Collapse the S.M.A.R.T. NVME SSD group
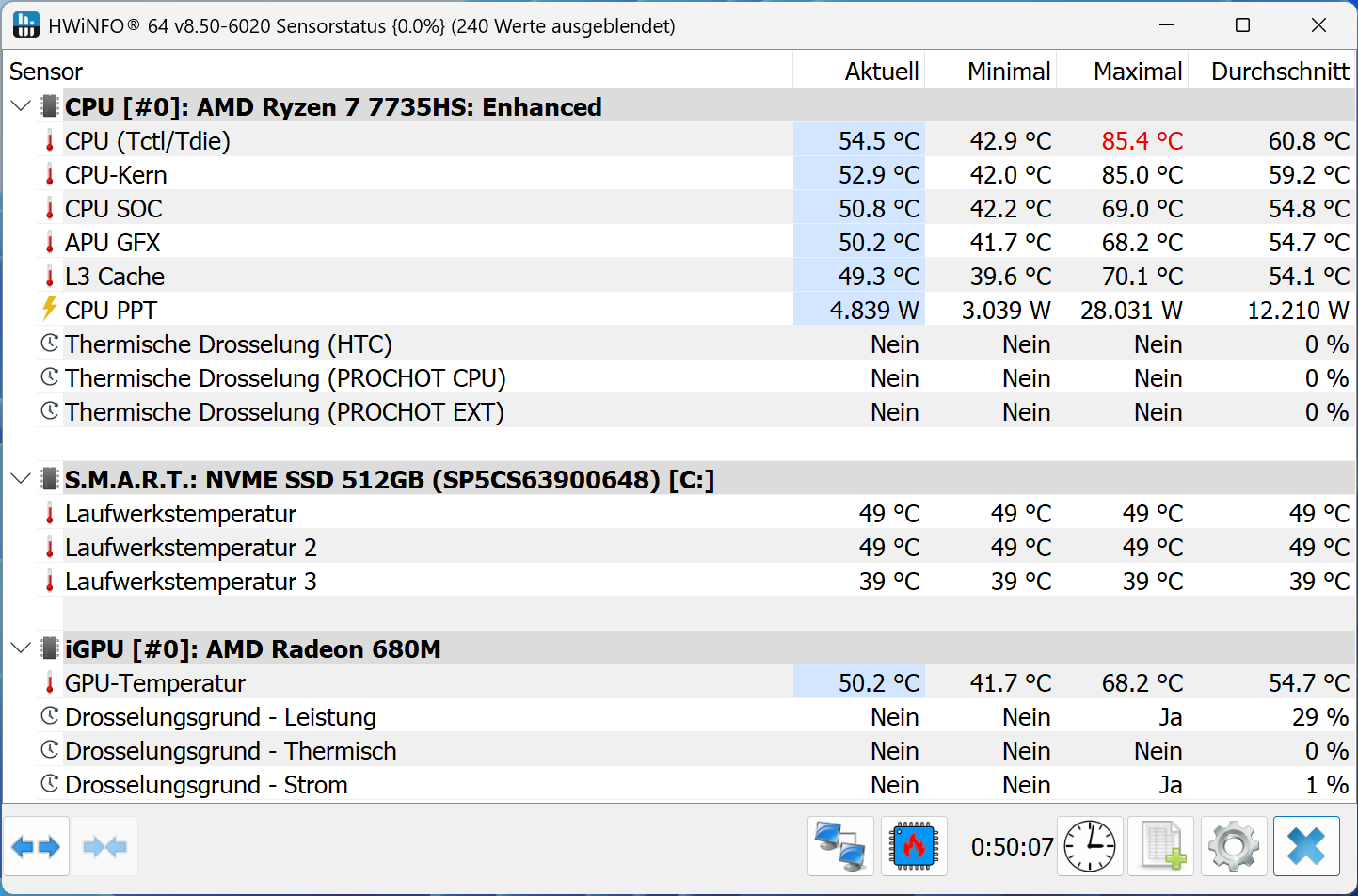Image resolution: width=1358 pixels, height=896 pixels. click(x=21, y=479)
